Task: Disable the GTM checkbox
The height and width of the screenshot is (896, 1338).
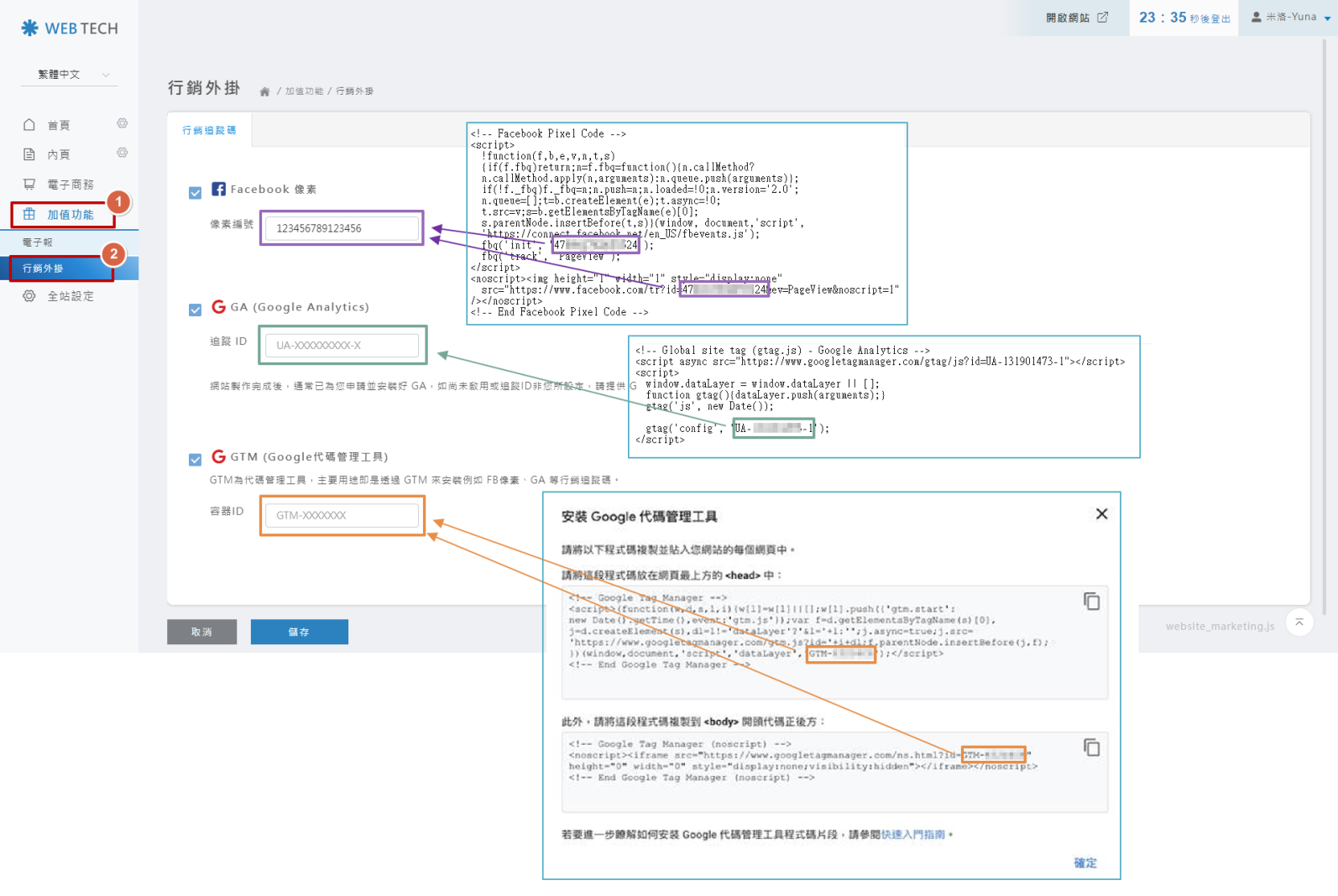Action: (196, 460)
